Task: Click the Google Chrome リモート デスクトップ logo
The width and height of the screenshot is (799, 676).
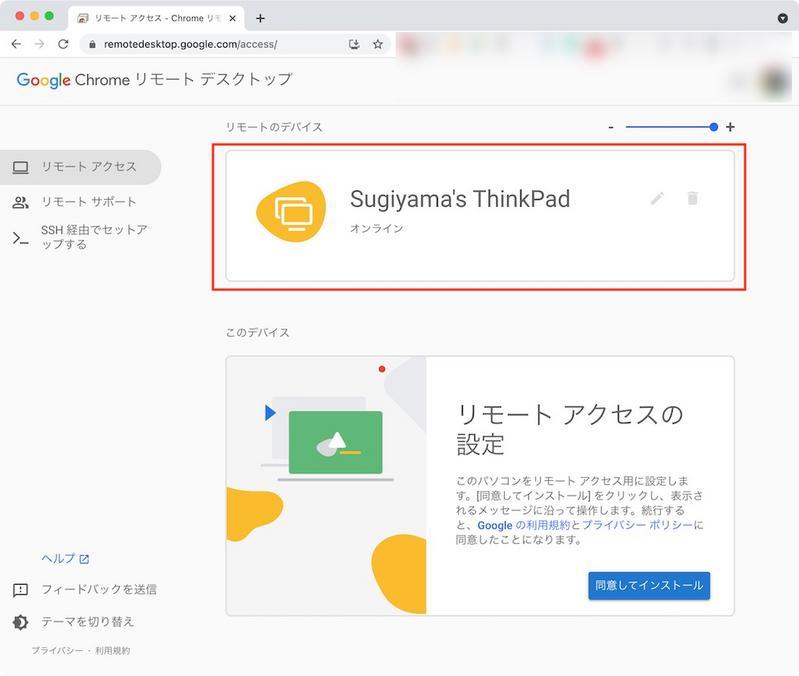Action: point(154,80)
